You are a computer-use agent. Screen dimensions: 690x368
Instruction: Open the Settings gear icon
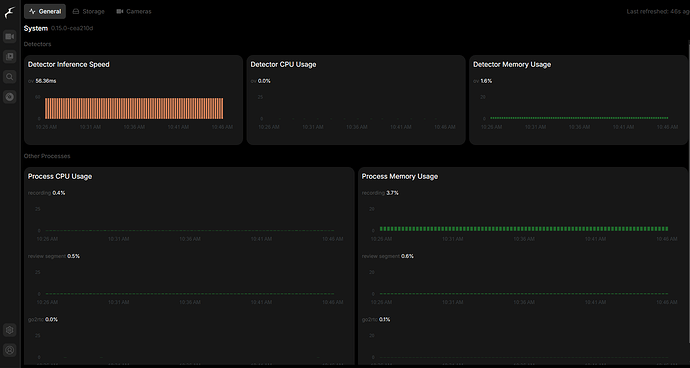[10, 330]
